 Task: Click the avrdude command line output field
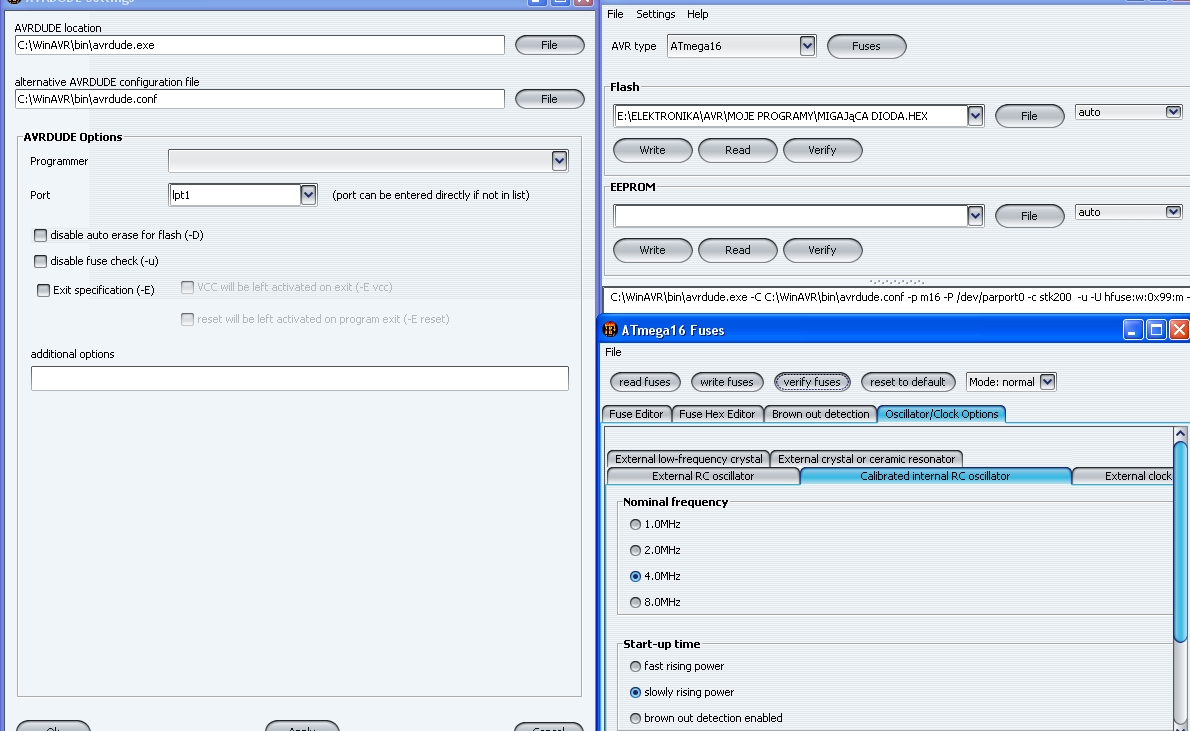pos(896,298)
